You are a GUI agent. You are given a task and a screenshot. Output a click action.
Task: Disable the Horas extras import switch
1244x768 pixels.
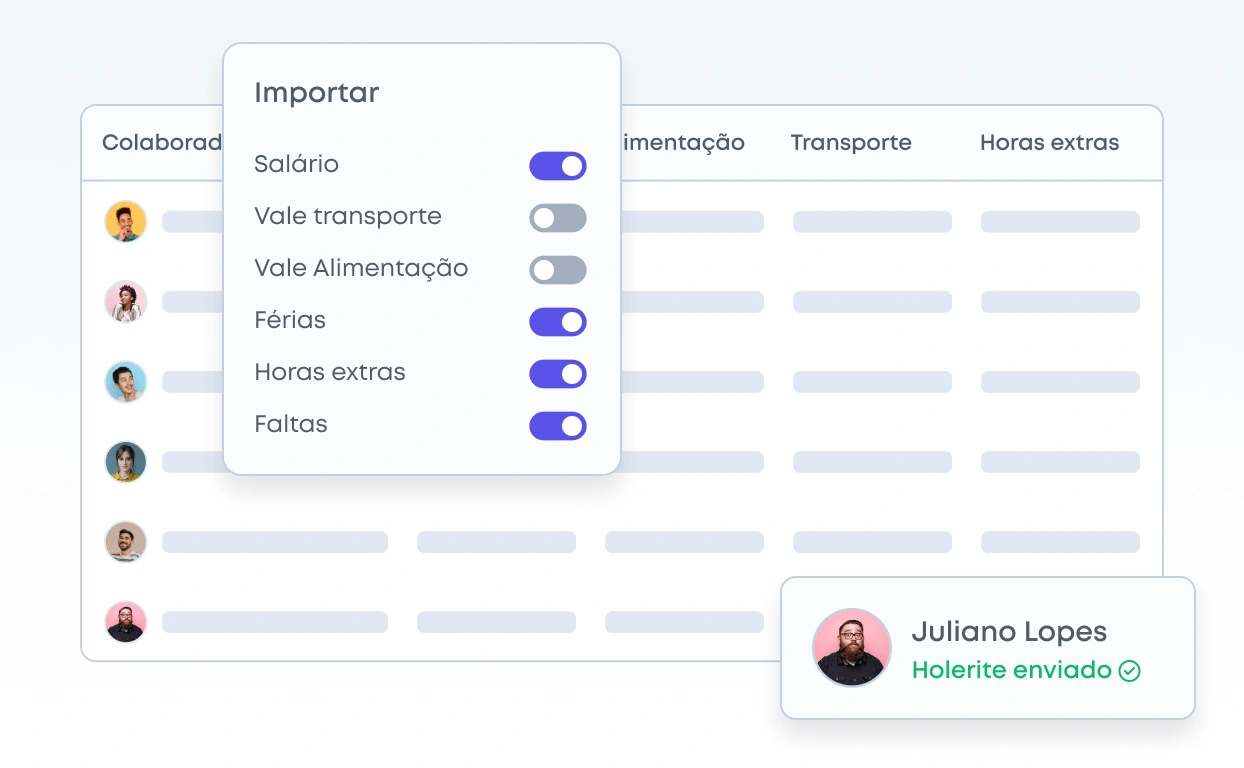click(557, 374)
